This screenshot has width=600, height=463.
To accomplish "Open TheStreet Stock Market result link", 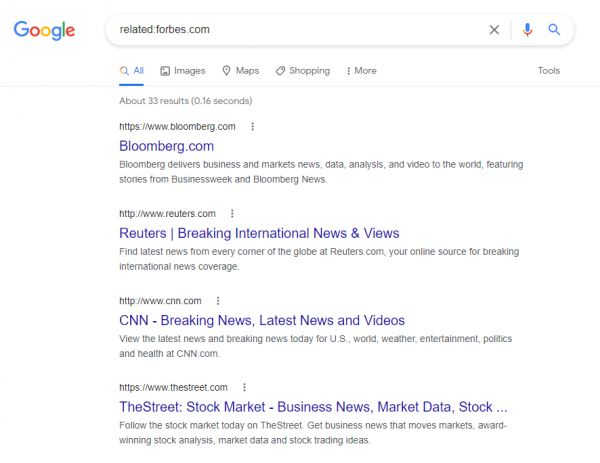I will pyautogui.click(x=313, y=407).
